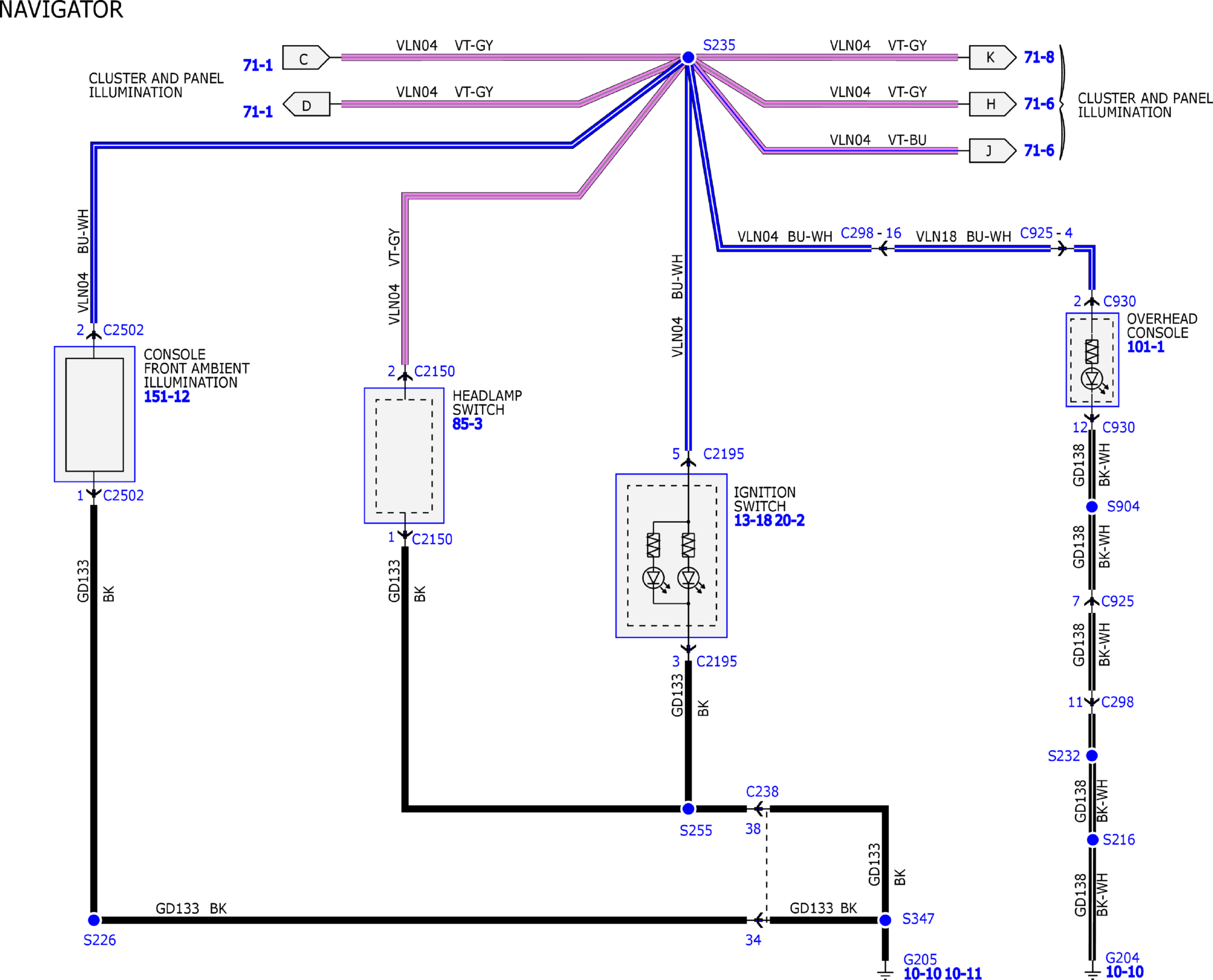The image size is (1213, 980).
Task: Click the G205 ground symbol
Action: (885, 970)
